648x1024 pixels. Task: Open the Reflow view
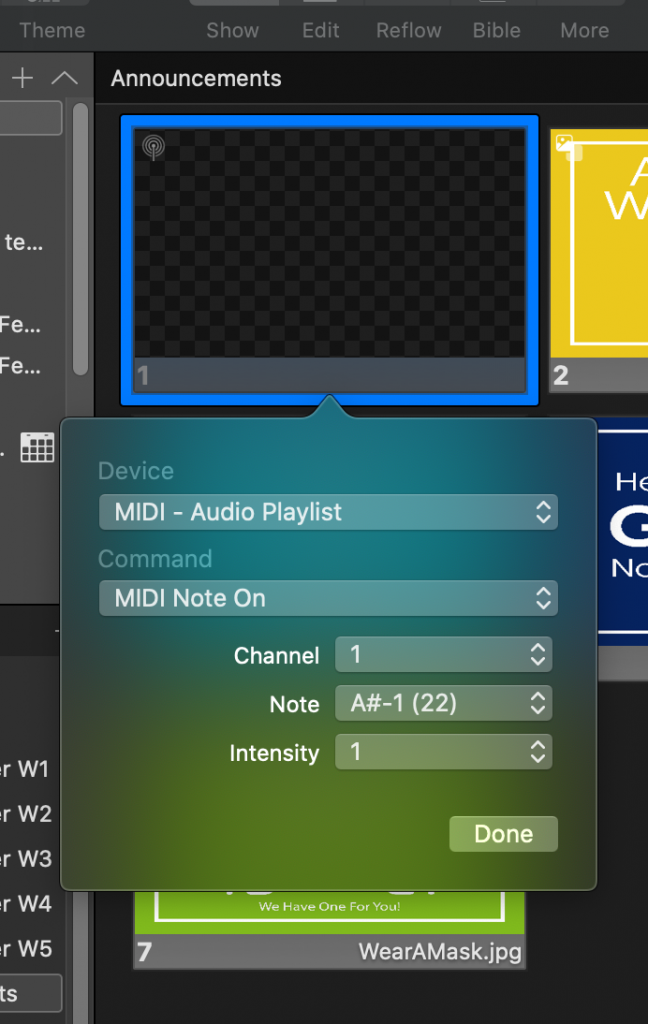[409, 30]
